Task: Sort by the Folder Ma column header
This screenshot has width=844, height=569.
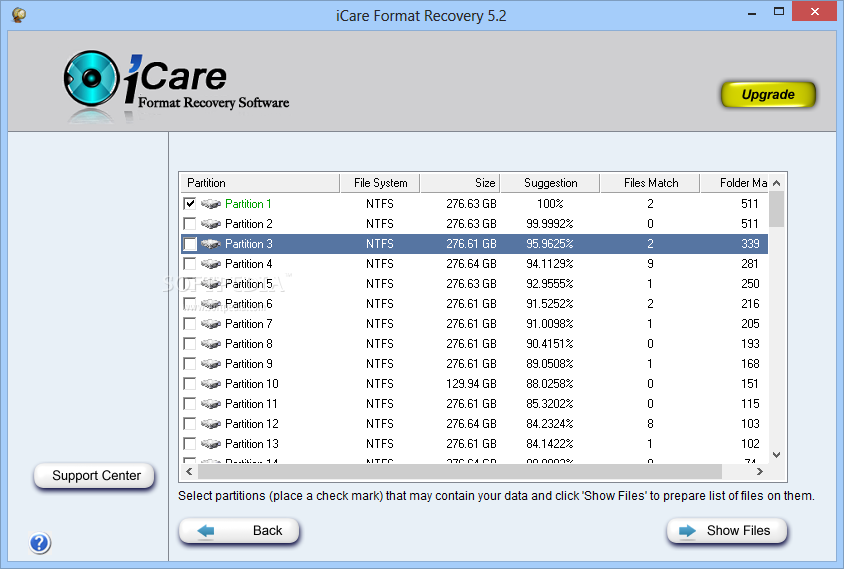Action: [734, 183]
